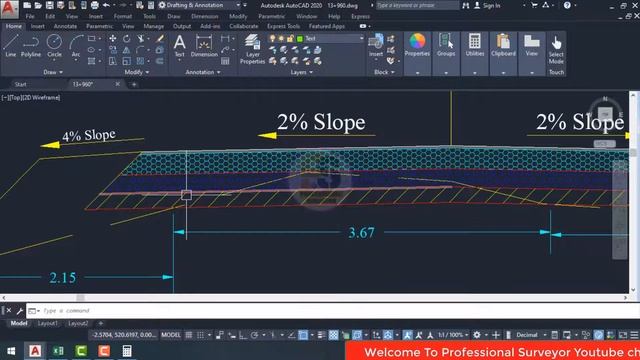The width and height of the screenshot is (640, 360).
Task: Toggle ortho mode in status bar
Action: 243,335
